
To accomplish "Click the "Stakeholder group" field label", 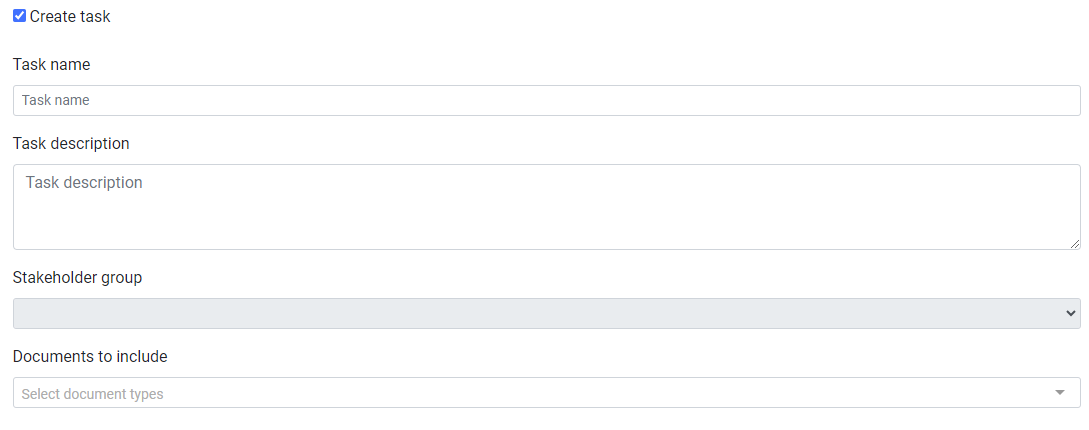I will tap(77, 278).
